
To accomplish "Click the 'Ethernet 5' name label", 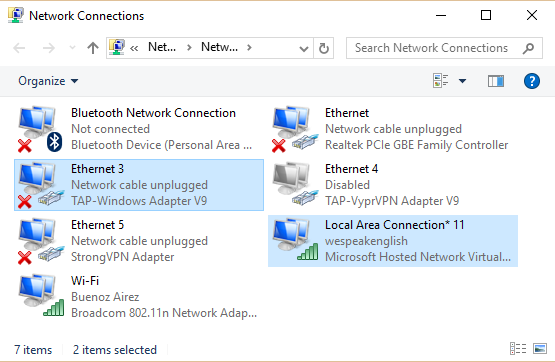I will 97,225.
